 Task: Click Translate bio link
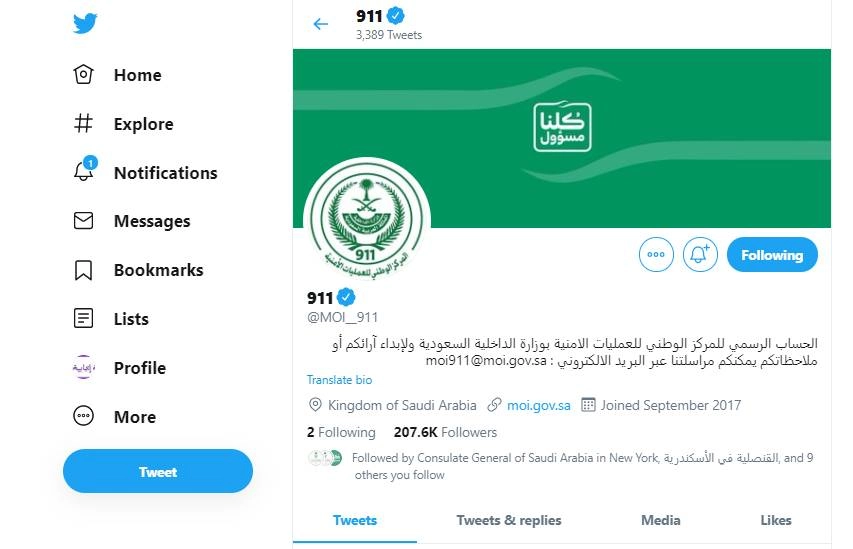pos(339,380)
